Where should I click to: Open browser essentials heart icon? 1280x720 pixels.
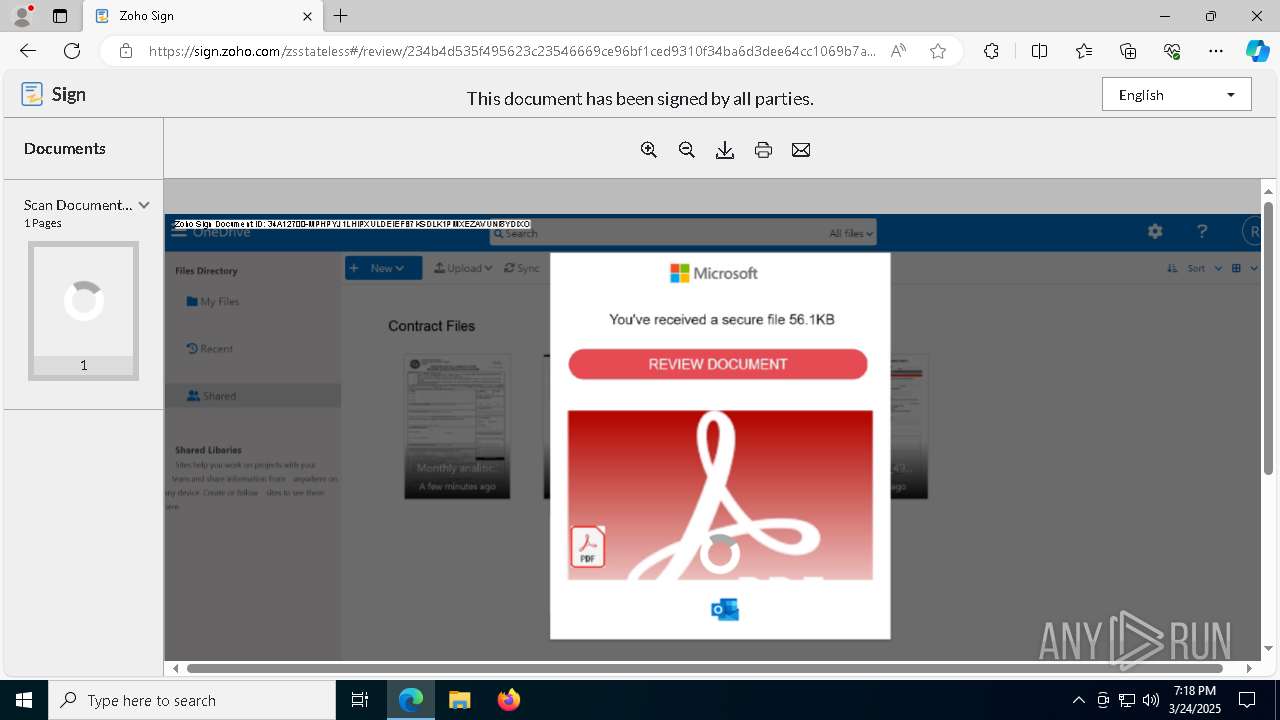1172,51
